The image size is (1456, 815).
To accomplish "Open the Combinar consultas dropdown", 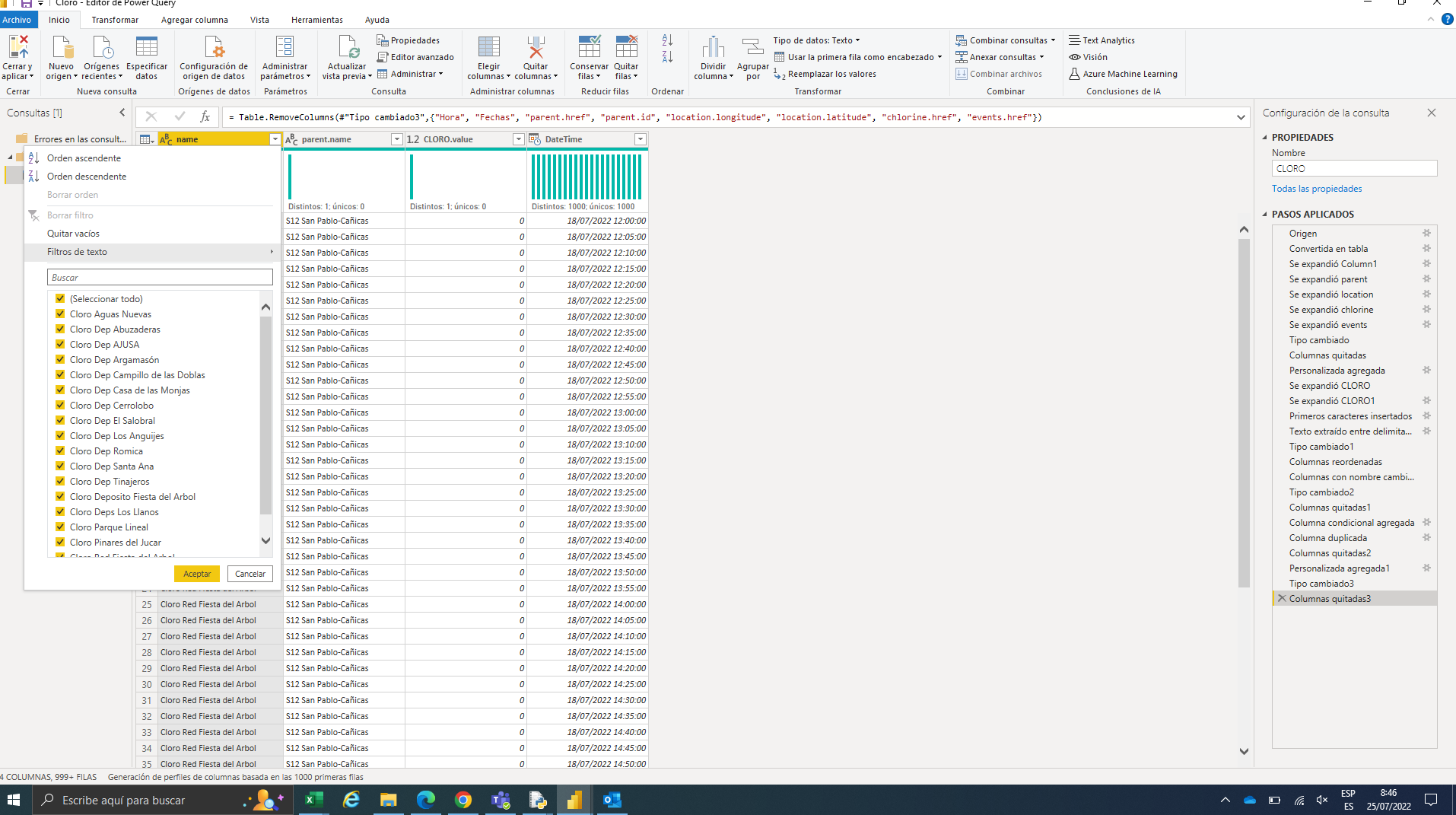I will coord(1006,40).
